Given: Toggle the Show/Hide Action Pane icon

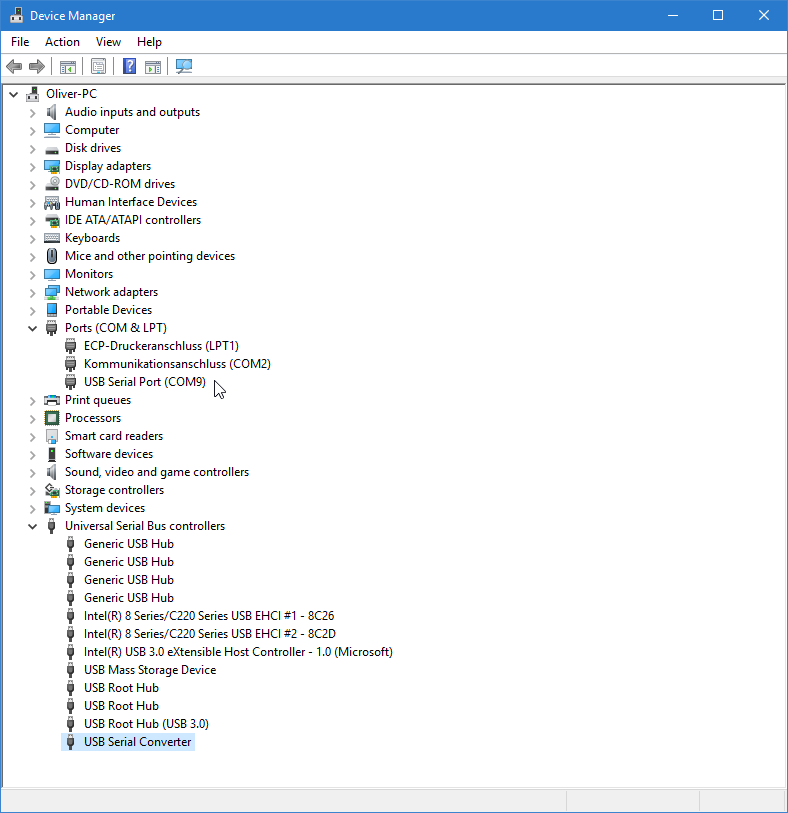Looking at the screenshot, I should tap(153, 66).
